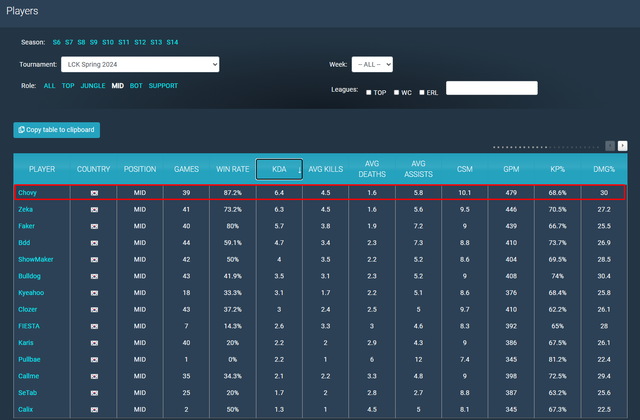Sort table by PLAYER column header
The image size is (640, 420).
pos(42,169)
